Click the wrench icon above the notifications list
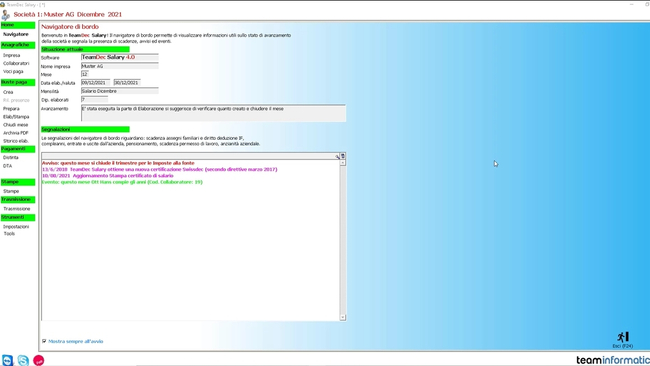 click(x=337, y=156)
